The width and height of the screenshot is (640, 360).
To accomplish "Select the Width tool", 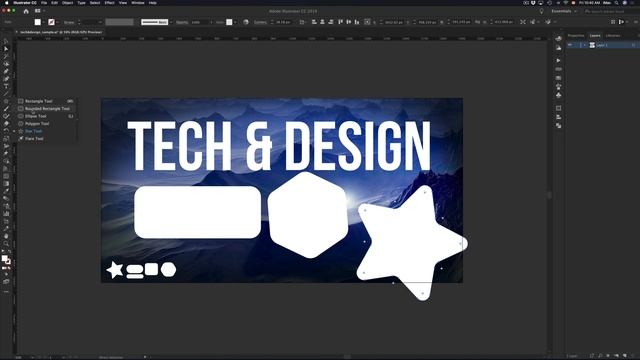I will (x=6, y=146).
